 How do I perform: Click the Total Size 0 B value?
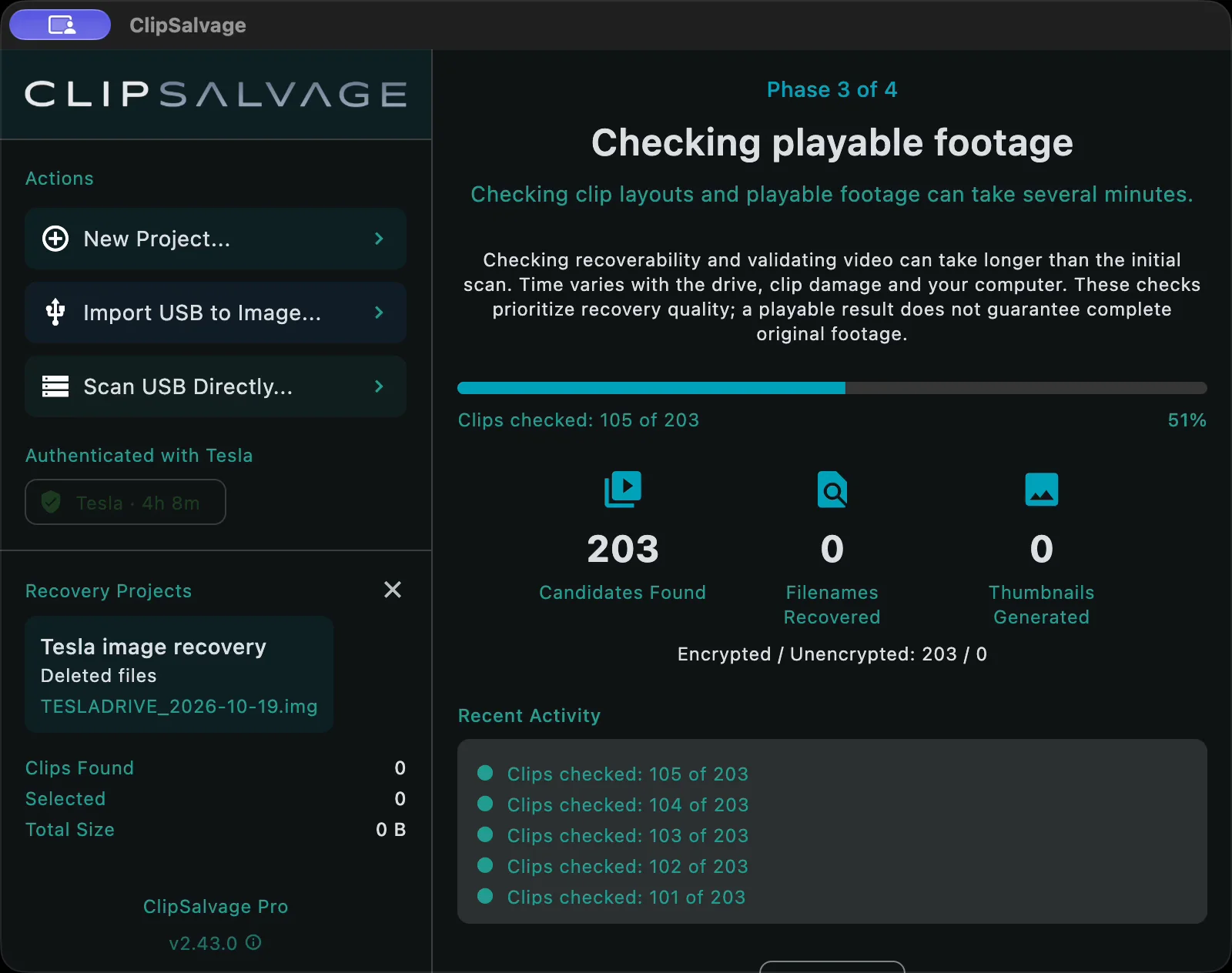[391, 830]
